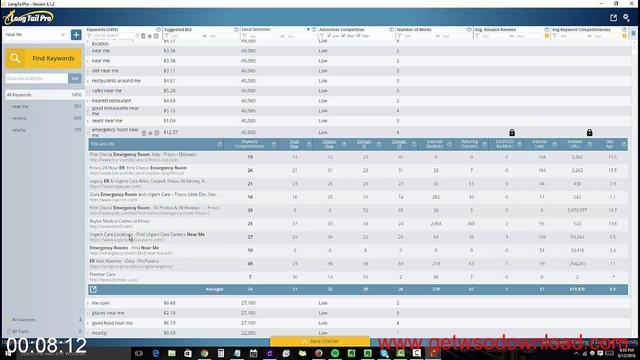This screenshot has height=360, width=640.
Task: Click Task View button on taskbar
Action: tap(139, 353)
